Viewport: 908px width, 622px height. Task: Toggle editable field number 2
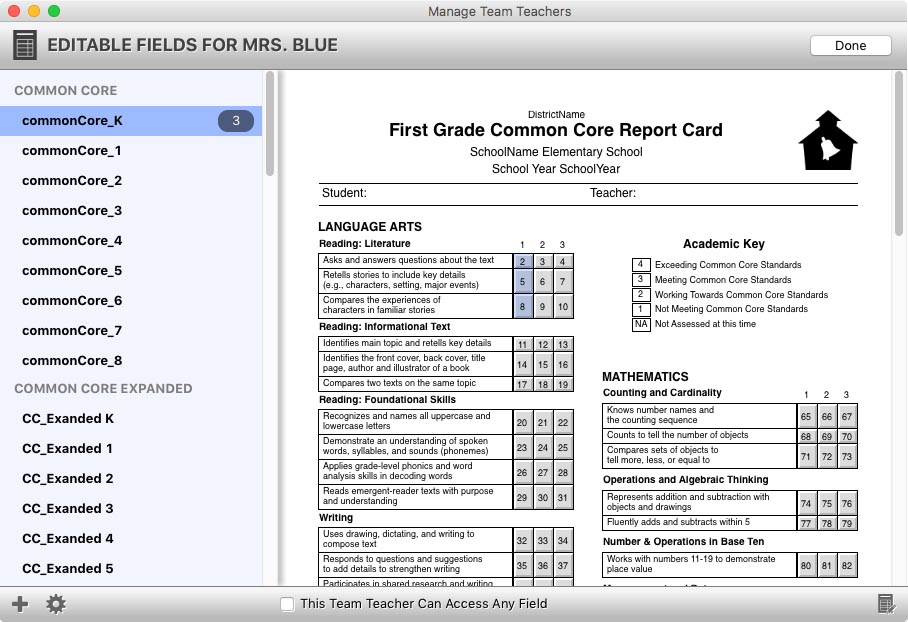(522, 261)
